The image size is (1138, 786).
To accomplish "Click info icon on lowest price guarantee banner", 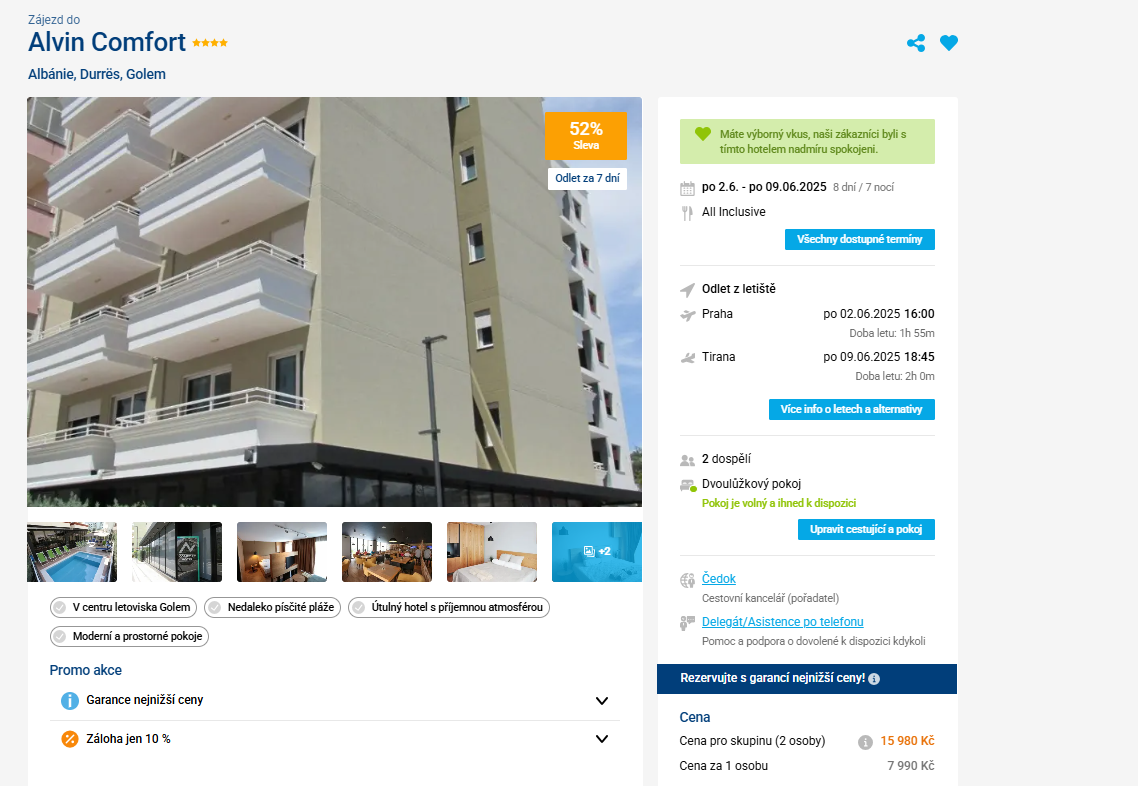I will coord(874,679).
